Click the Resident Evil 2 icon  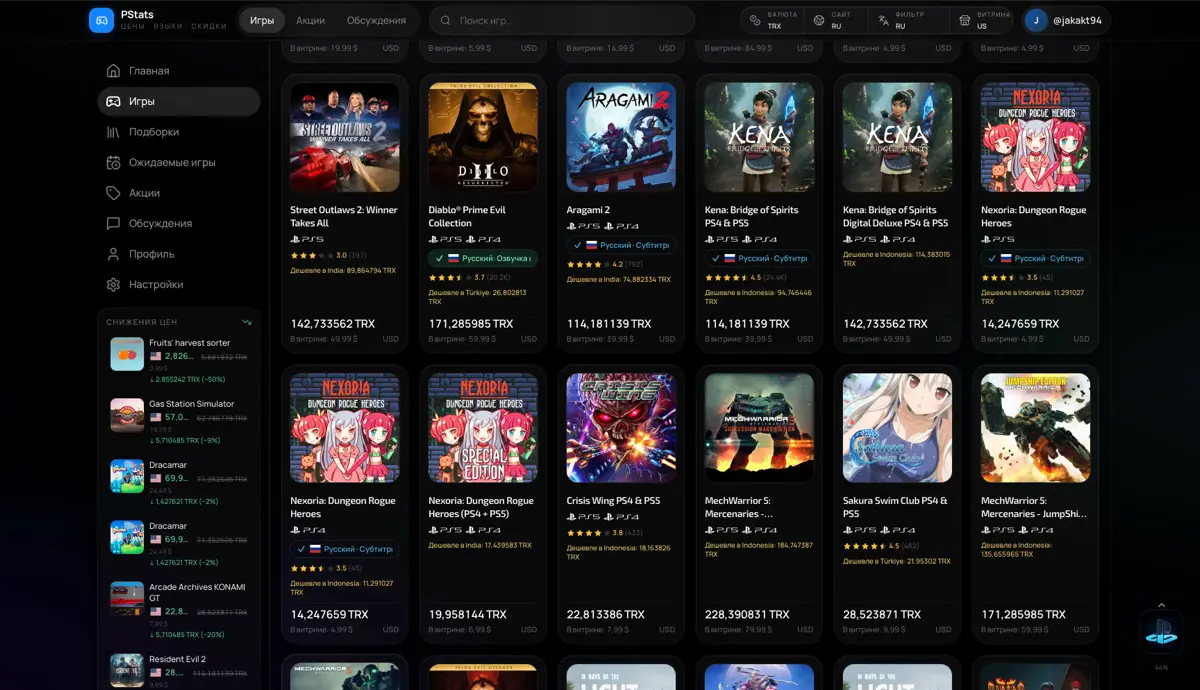point(127,670)
